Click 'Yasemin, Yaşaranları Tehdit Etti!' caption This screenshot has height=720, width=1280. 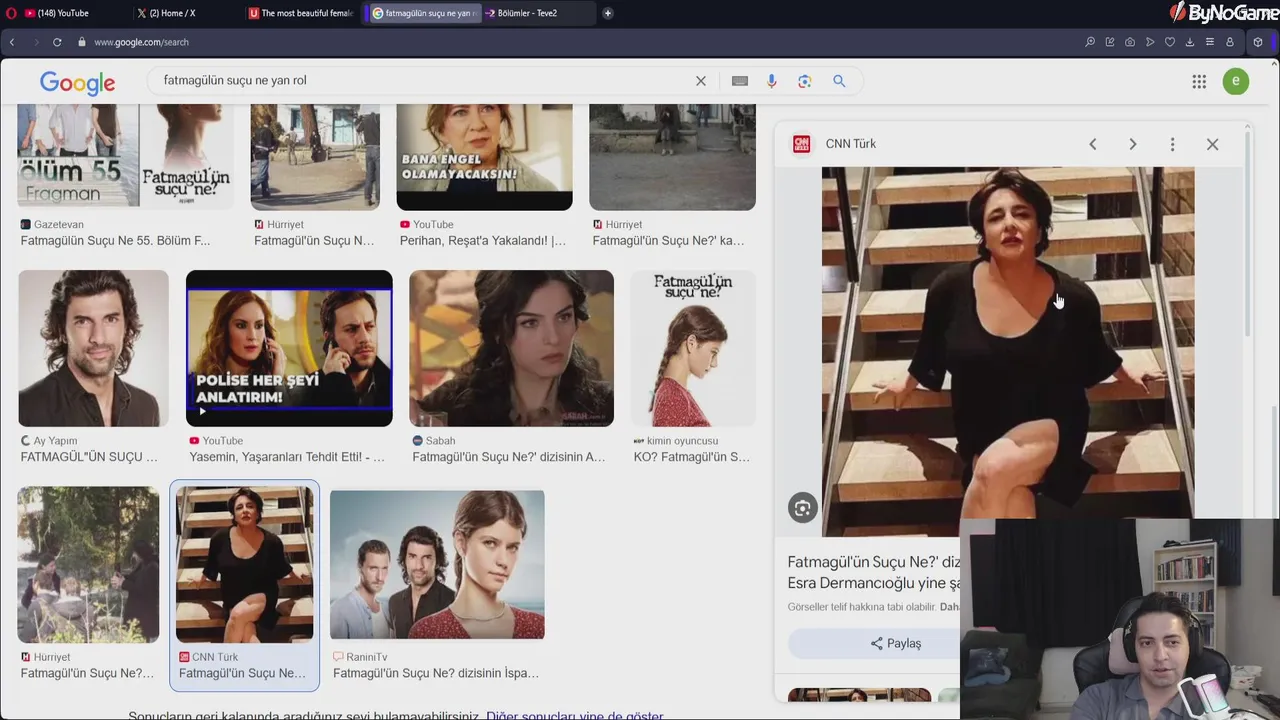click(x=287, y=457)
